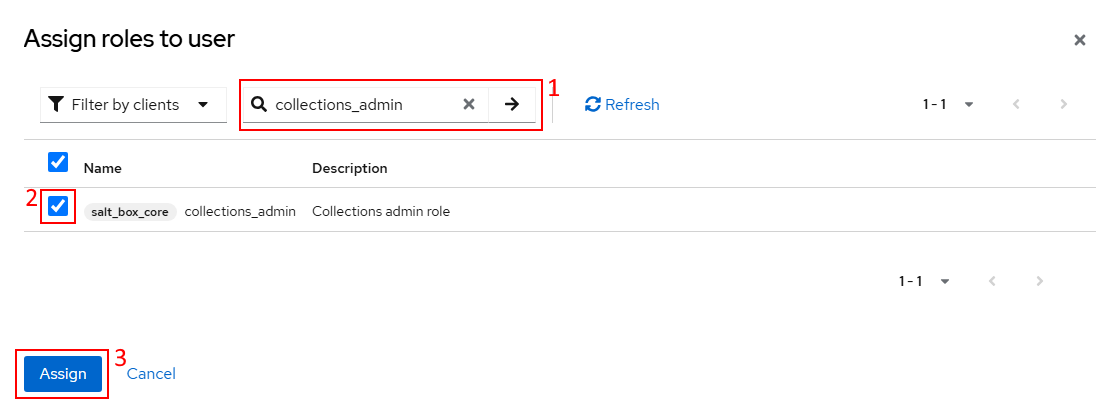The height and width of the screenshot is (414, 1119).
Task: Go to previous page in top pagination
Action: click(1016, 104)
